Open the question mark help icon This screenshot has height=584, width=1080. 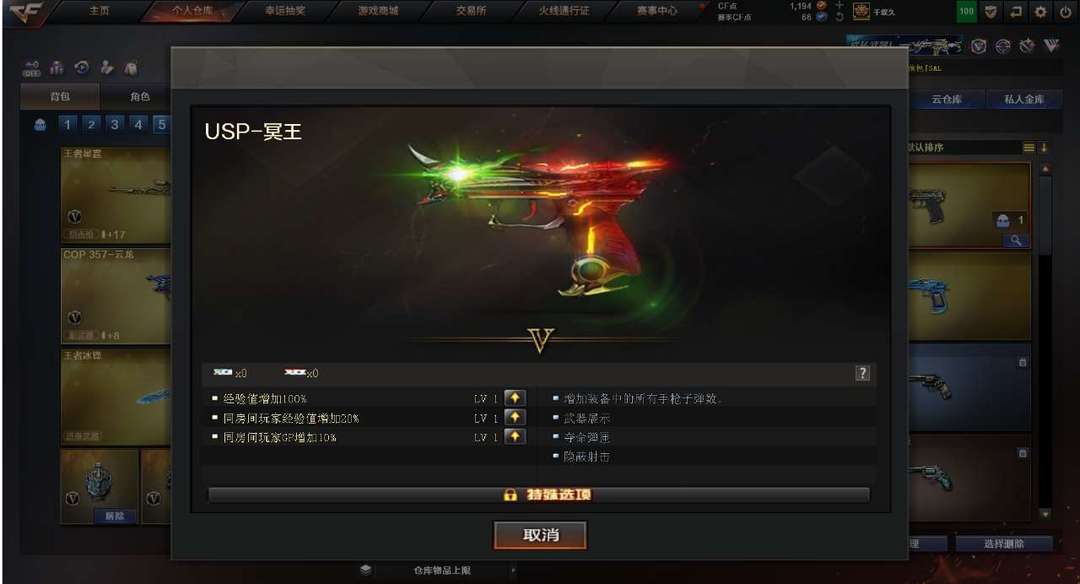(x=862, y=373)
